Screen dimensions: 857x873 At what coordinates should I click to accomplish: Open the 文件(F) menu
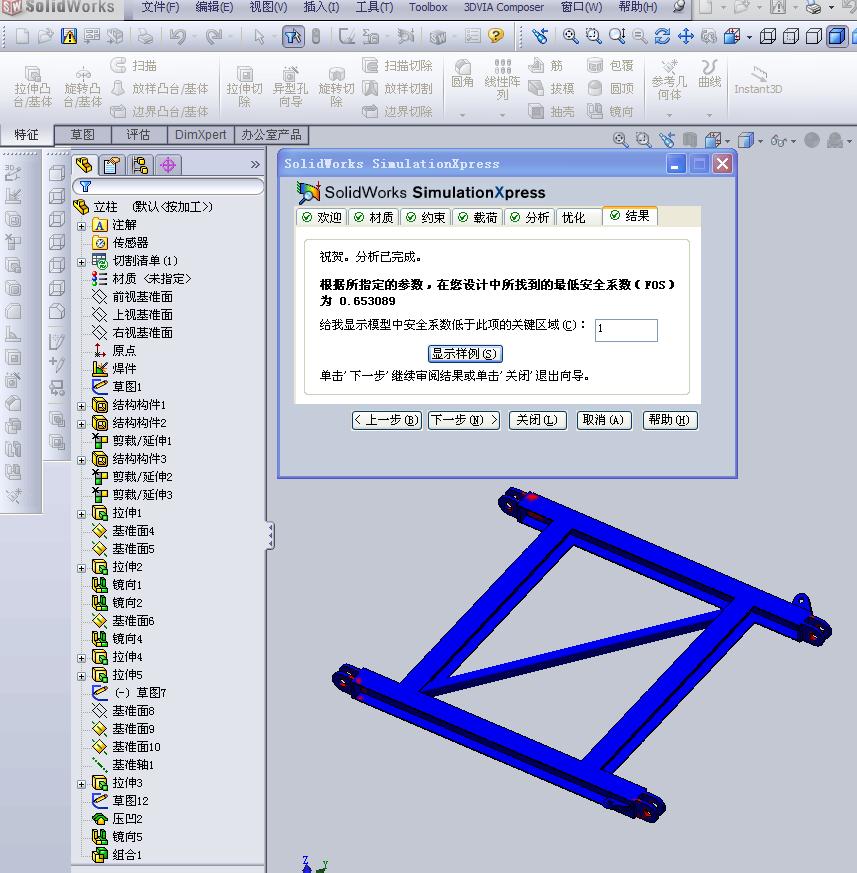click(160, 7)
